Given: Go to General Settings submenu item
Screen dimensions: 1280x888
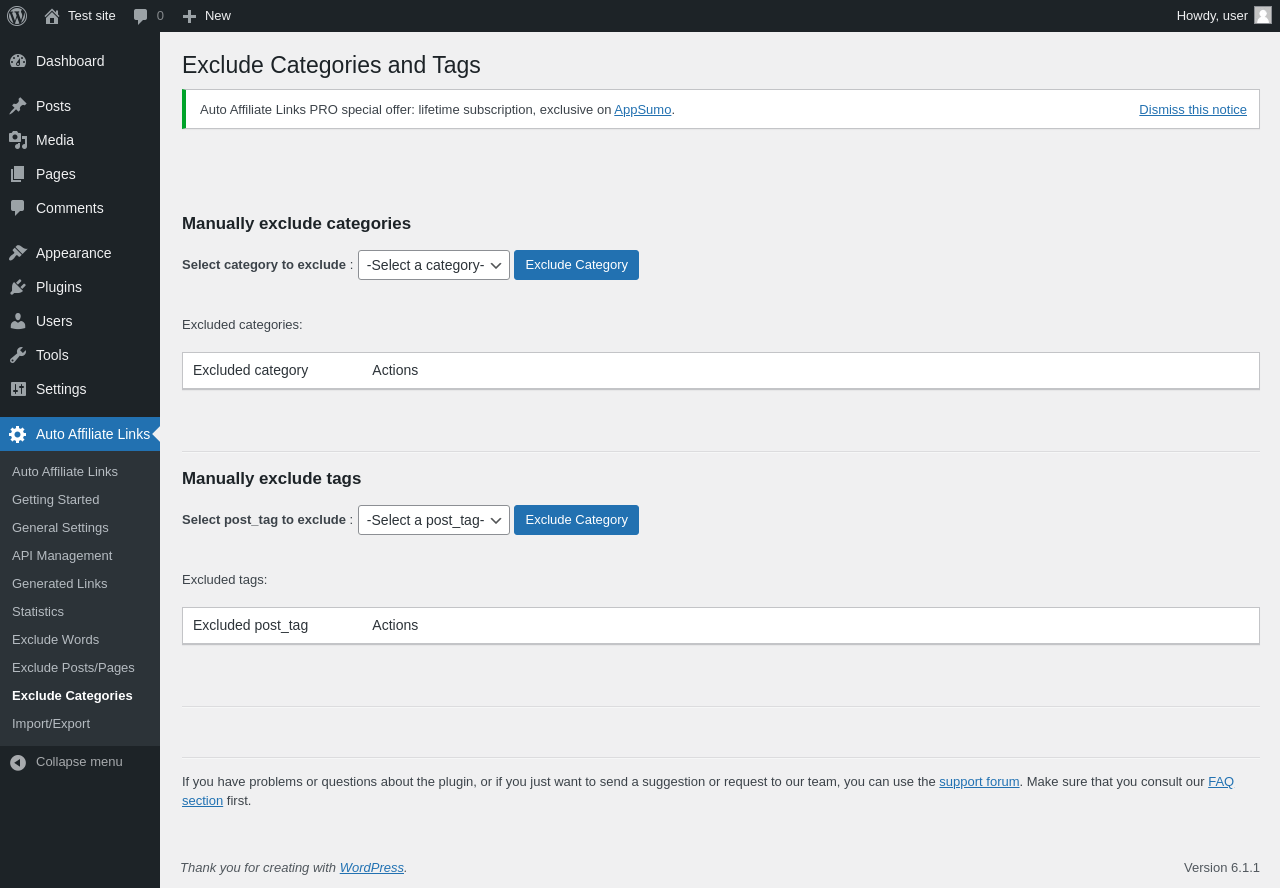Looking at the screenshot, I should (x=60, y=527).
